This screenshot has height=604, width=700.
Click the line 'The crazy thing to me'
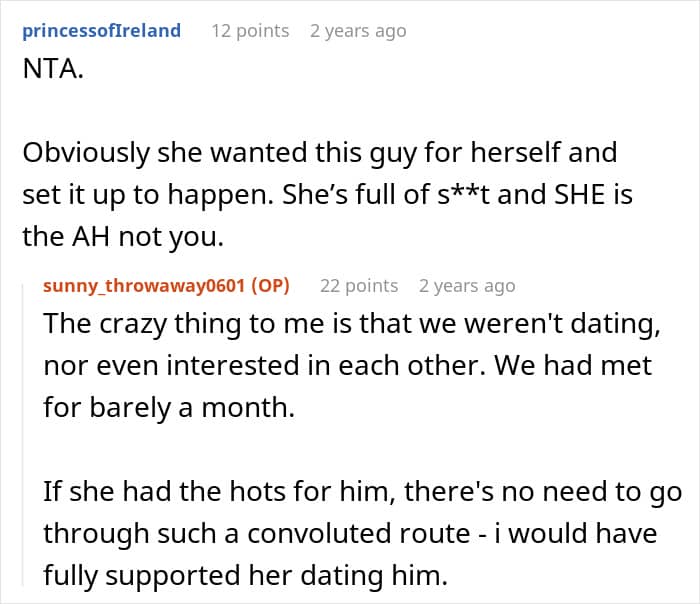pyautogui.click(x=352, y=323)
